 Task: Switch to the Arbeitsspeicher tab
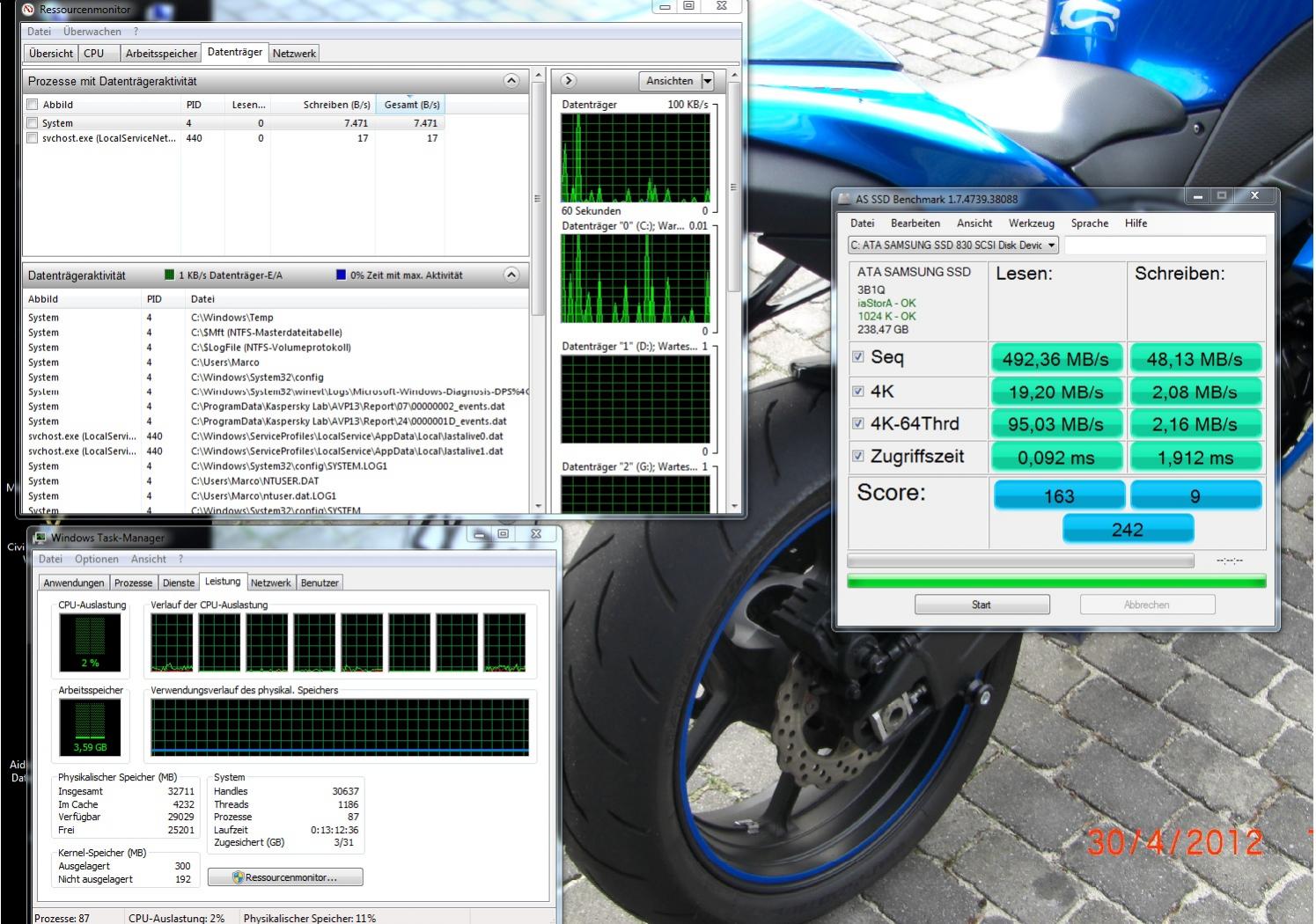pyautogui.click(x=161, y=54)
